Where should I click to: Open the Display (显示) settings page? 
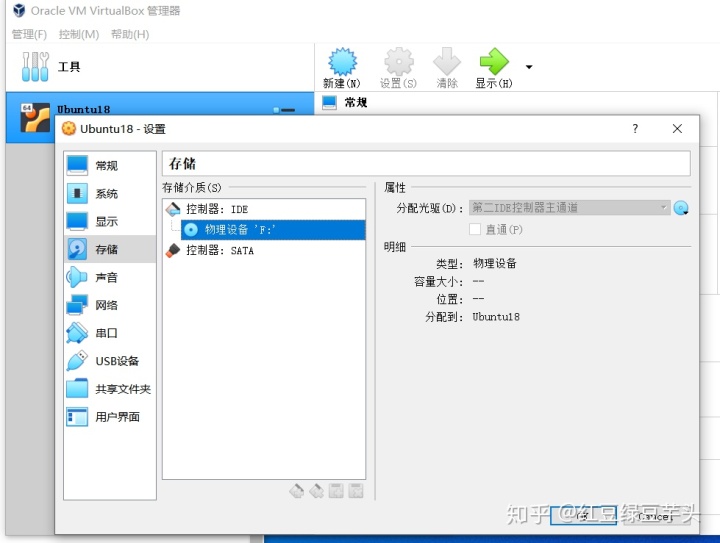click(110, 221)
